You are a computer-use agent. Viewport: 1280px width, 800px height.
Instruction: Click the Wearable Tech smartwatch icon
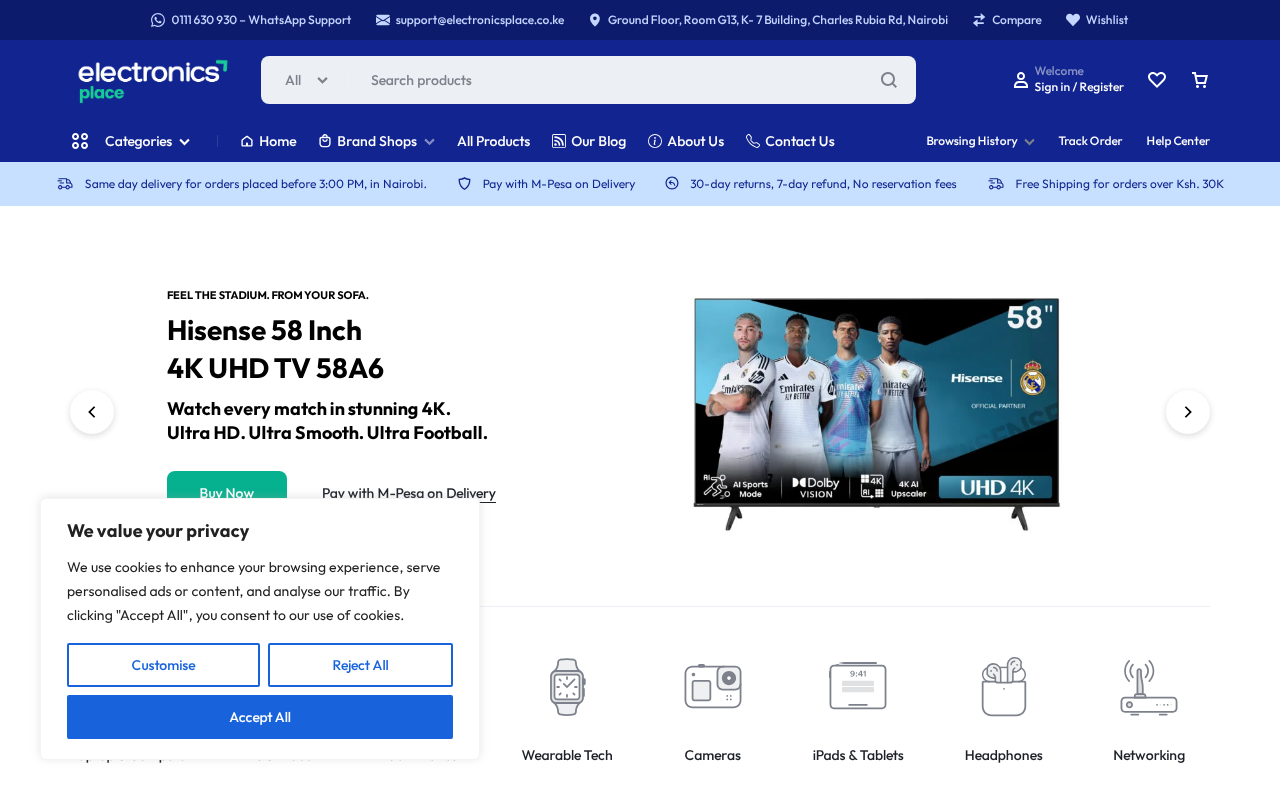(x=567, y=687)
